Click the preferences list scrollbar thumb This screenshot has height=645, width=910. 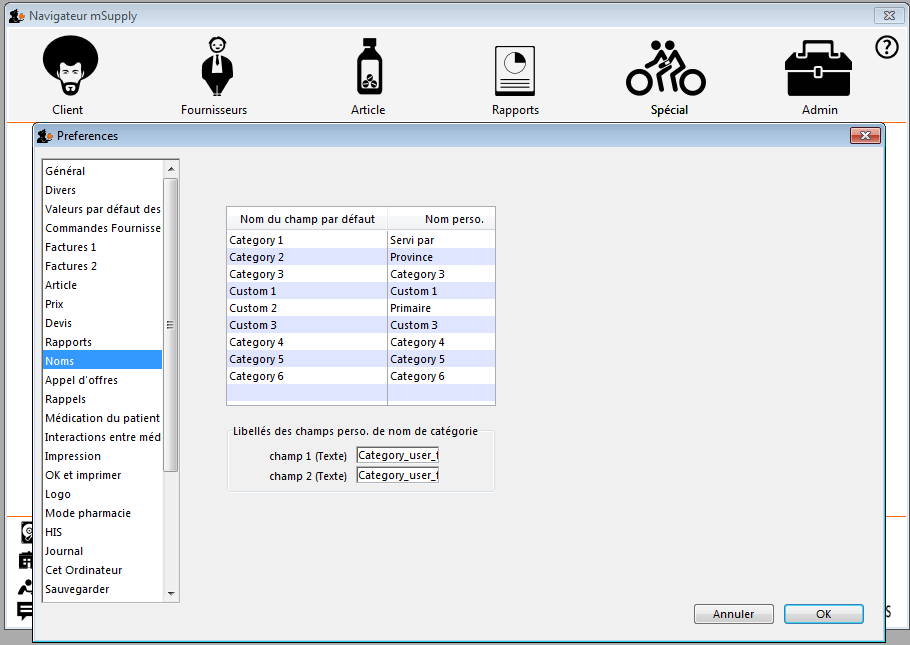[171, 325]
